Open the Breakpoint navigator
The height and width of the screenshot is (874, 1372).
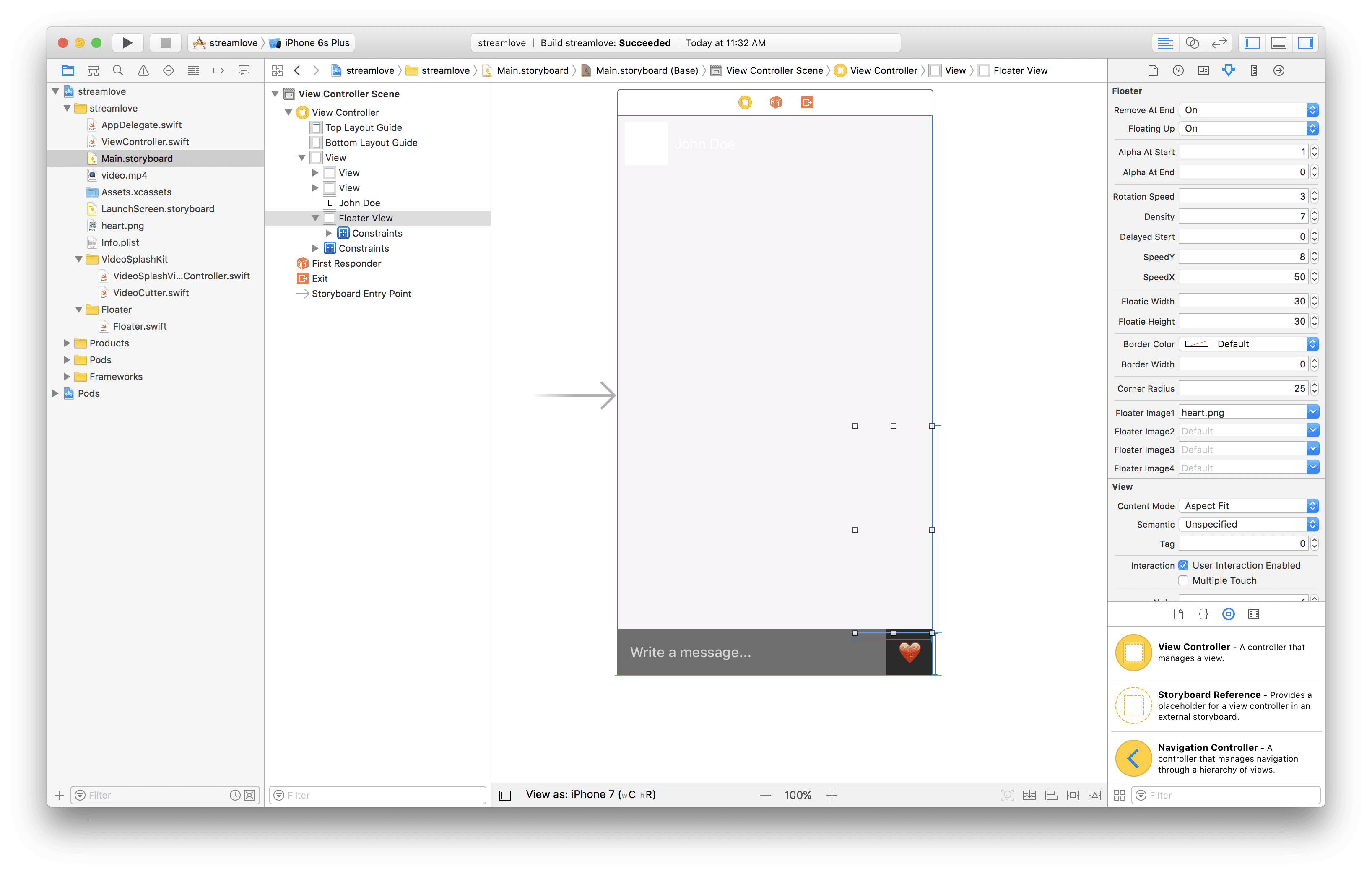click(219, 70)
